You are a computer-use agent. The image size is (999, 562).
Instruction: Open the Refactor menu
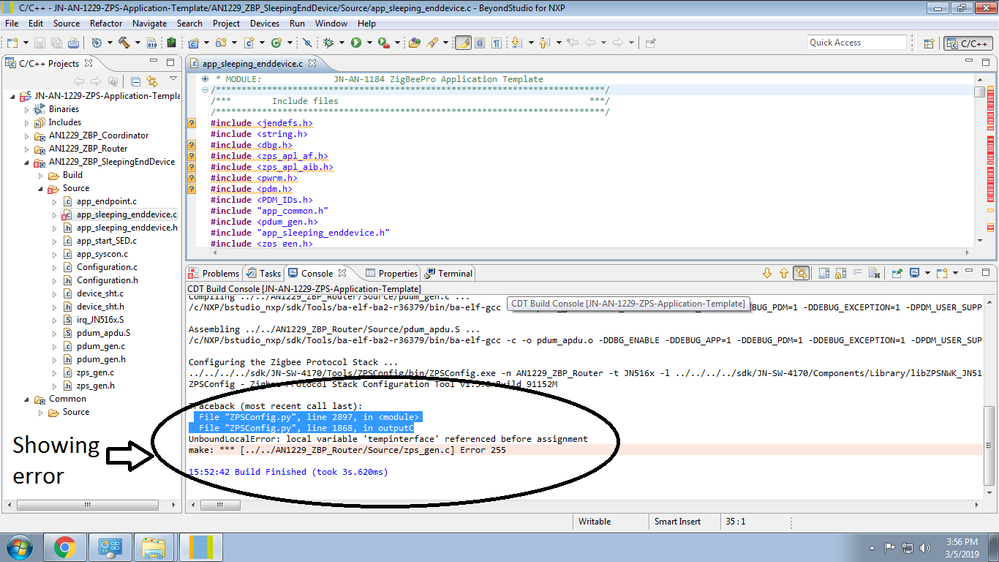pos(106,24)
